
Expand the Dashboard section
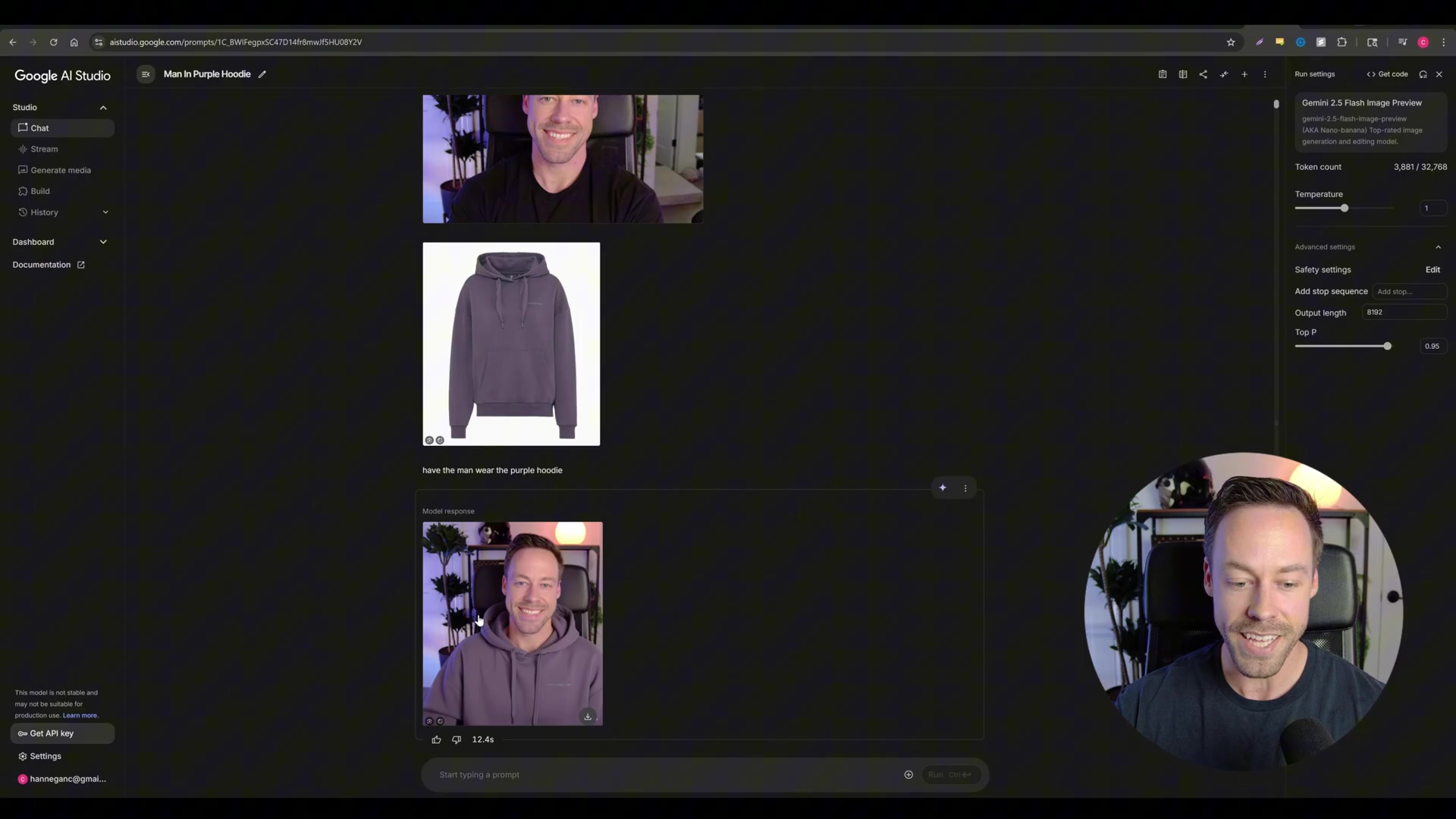click(103, 242)
